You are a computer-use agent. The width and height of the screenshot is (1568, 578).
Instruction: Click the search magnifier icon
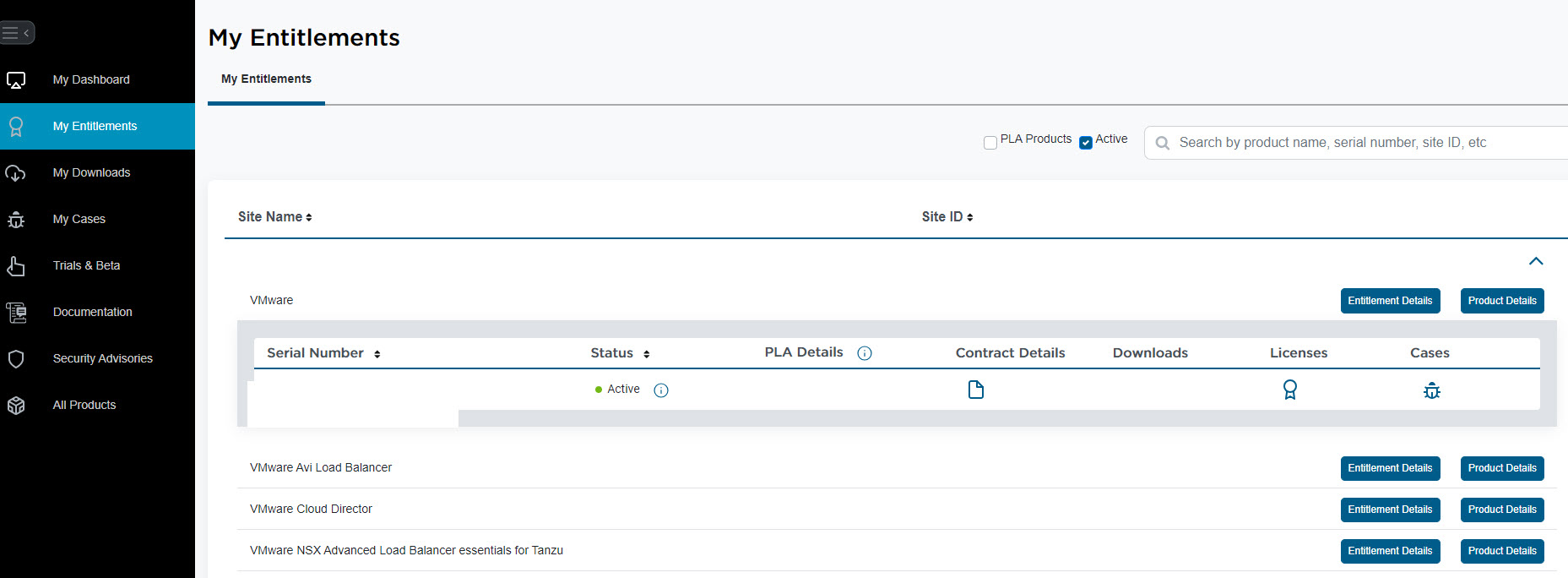[x=1163, y=143]
